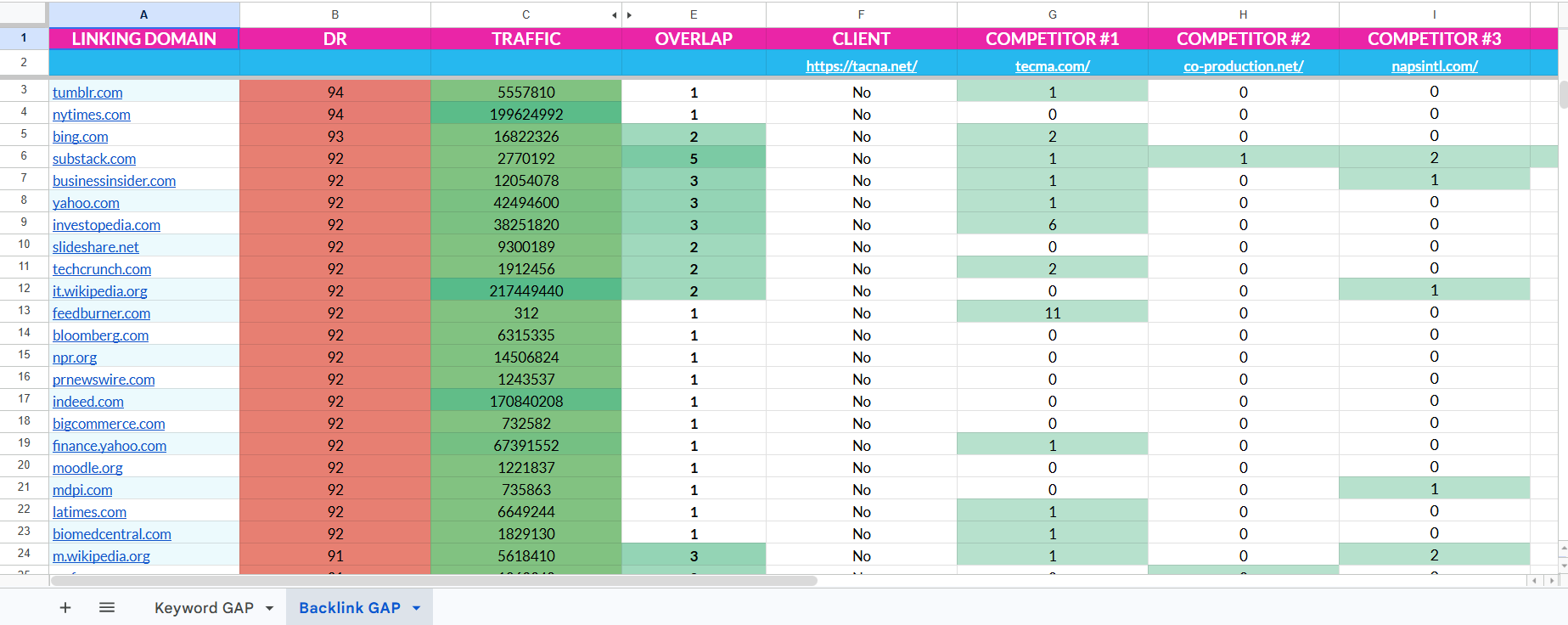Open the bing.com link

(x=81, y=137)
